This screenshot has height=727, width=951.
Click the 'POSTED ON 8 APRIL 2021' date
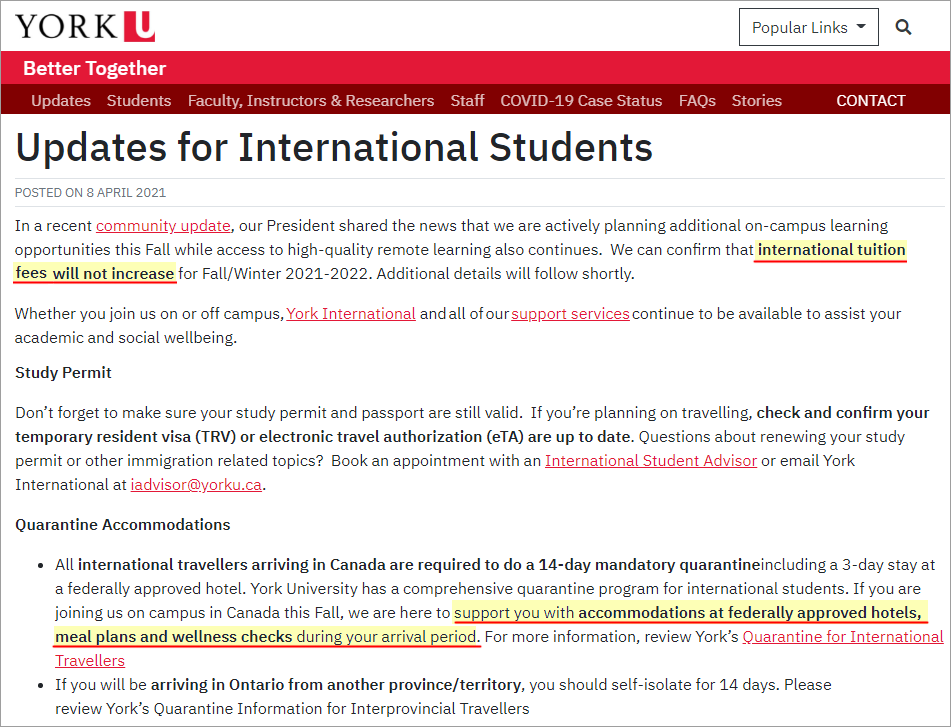click(x=90, y=193)
